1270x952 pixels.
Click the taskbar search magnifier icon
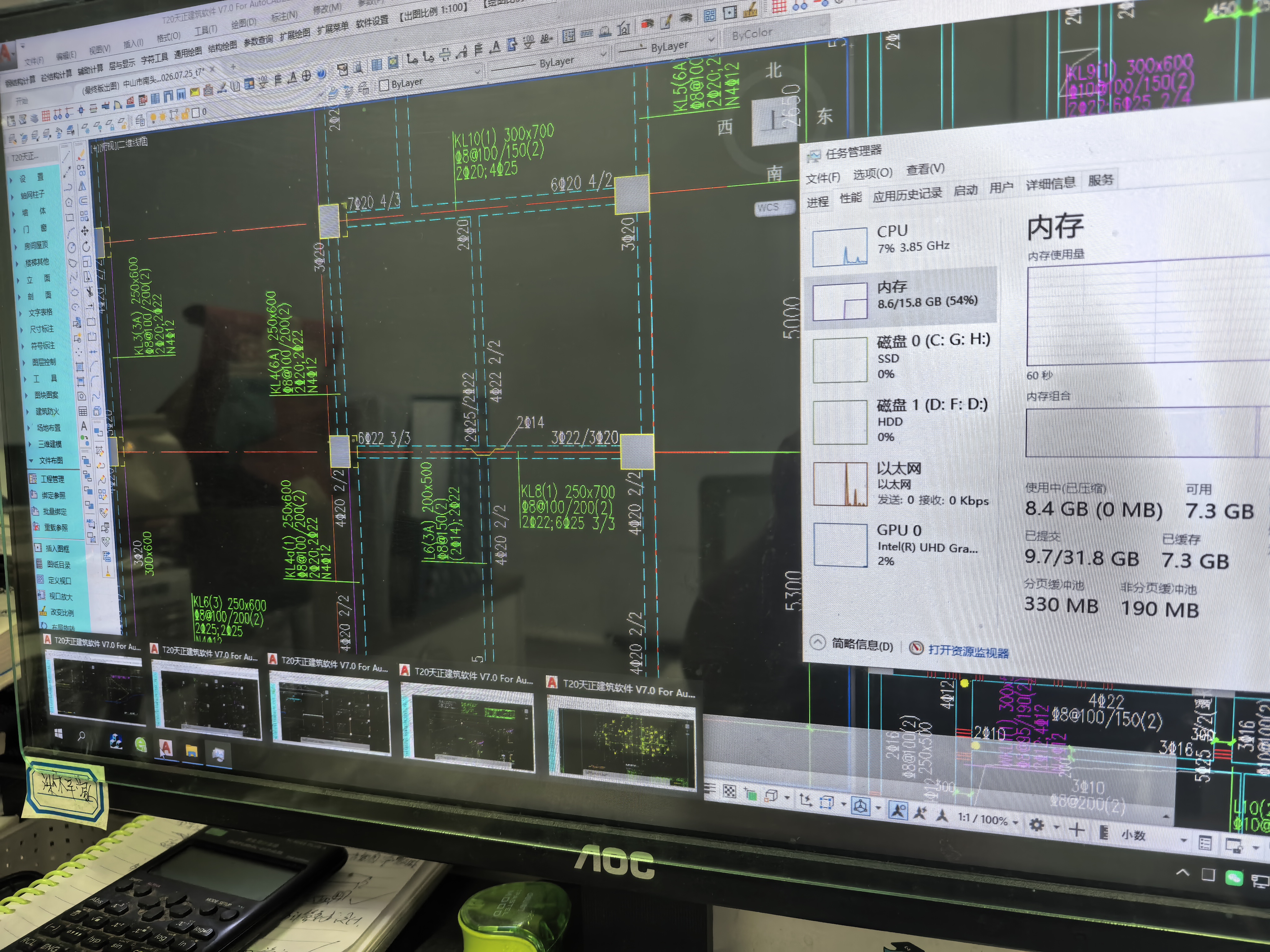pos(82,737)
